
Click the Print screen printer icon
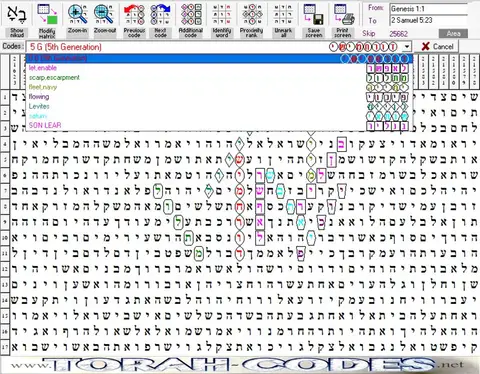343,14
